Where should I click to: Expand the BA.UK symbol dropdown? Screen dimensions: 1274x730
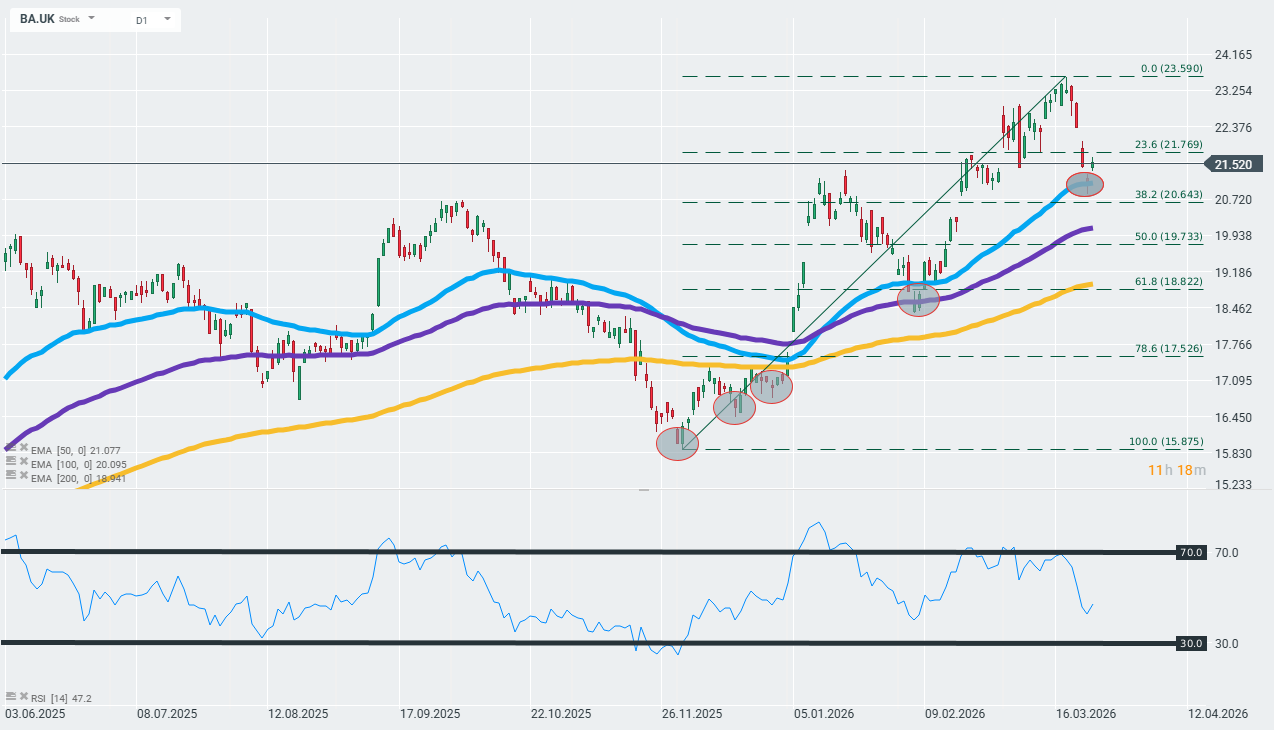[92, 19]
